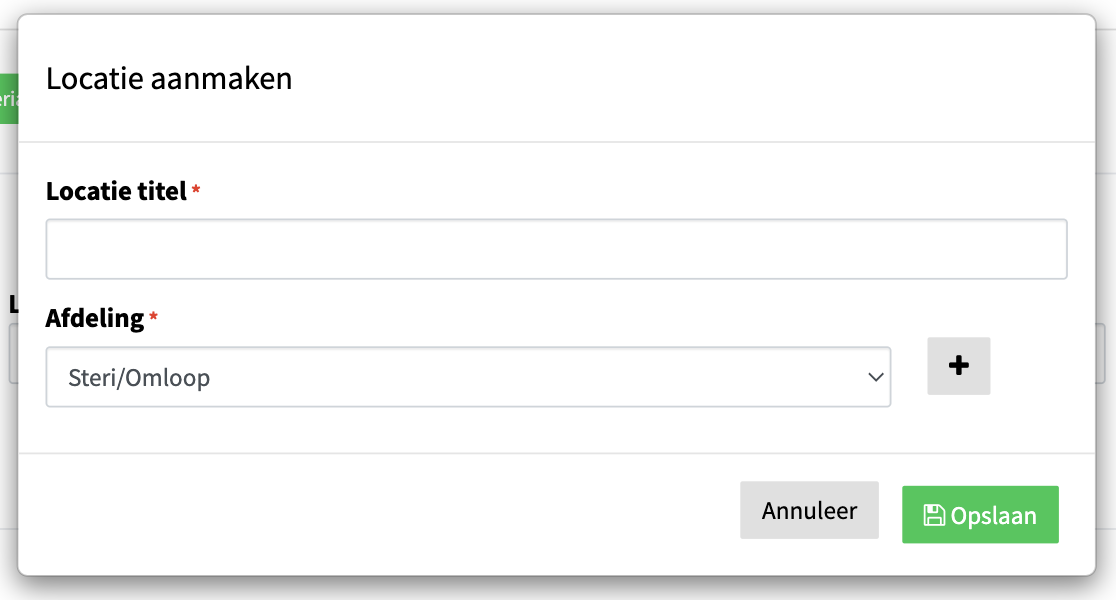Click the floppy disk icon in Opslaan
1116x600 pixels.
click(x=934, y=515)
